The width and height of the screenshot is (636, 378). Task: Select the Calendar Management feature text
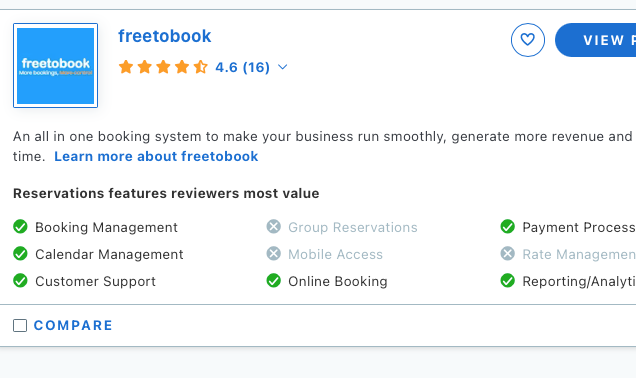tap(109, 254)
